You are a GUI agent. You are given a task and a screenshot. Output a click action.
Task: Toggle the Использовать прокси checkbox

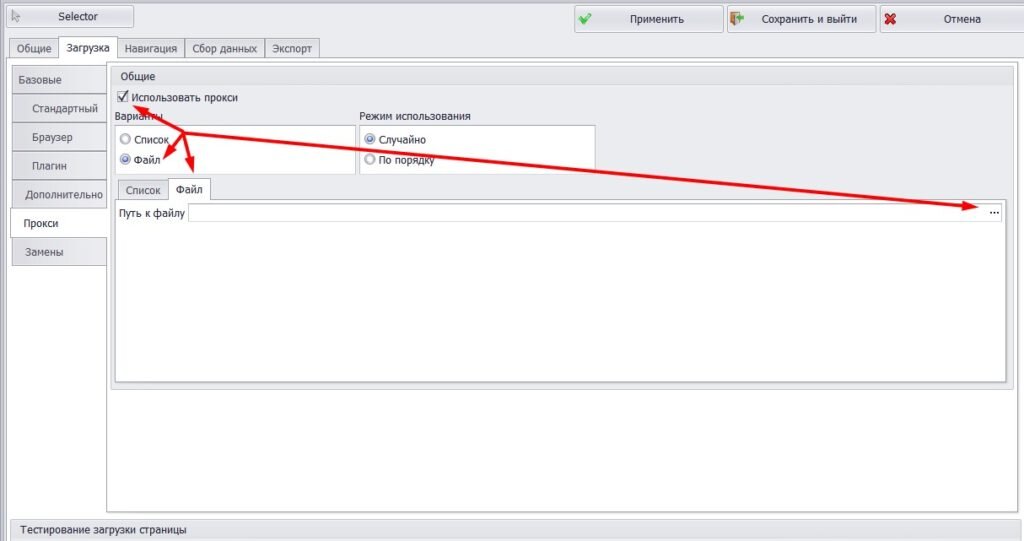click(x=123, y=97)
